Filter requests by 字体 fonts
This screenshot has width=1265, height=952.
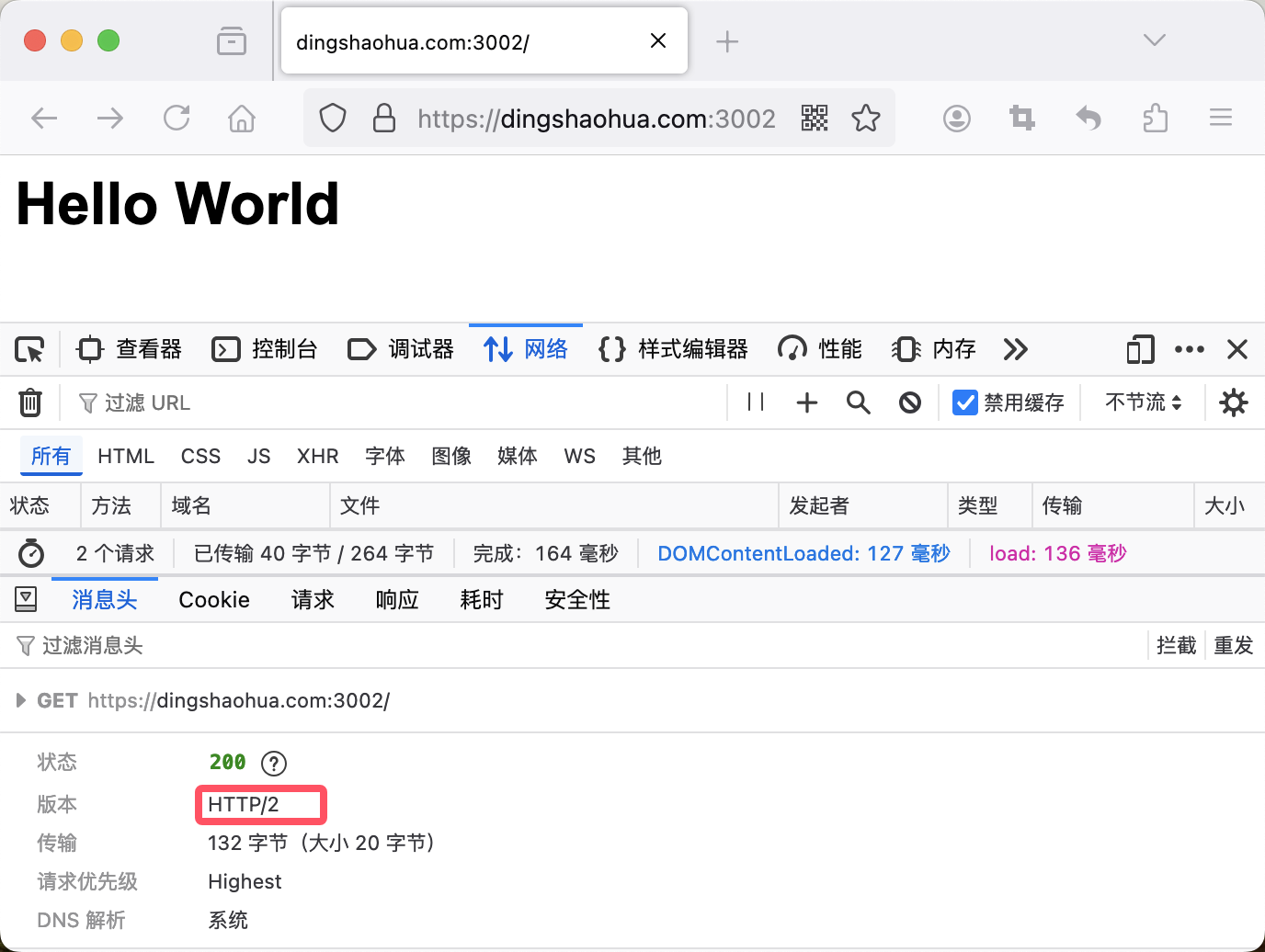click(385, 456)
